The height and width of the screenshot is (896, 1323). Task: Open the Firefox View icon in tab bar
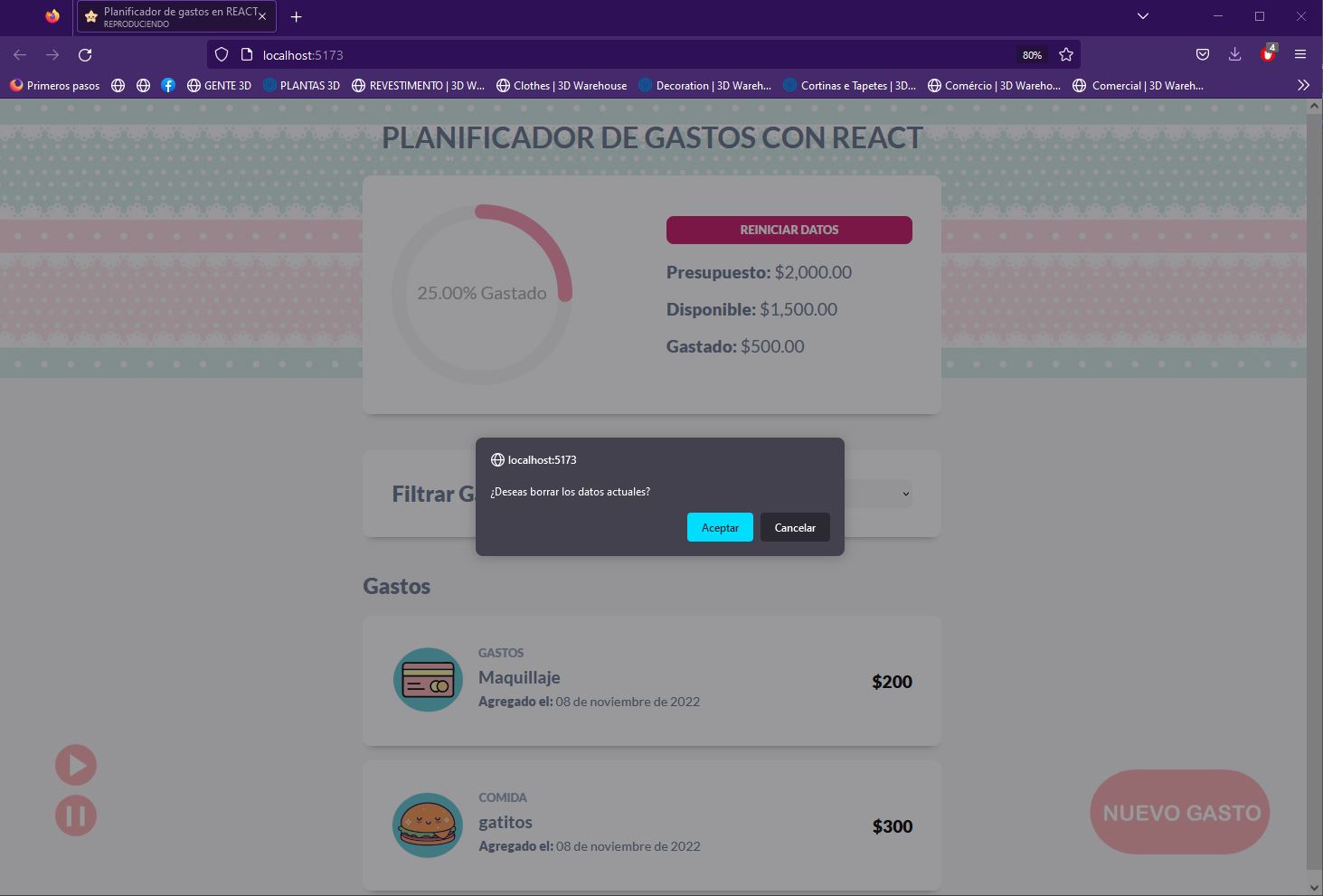(x=52, y=16)
